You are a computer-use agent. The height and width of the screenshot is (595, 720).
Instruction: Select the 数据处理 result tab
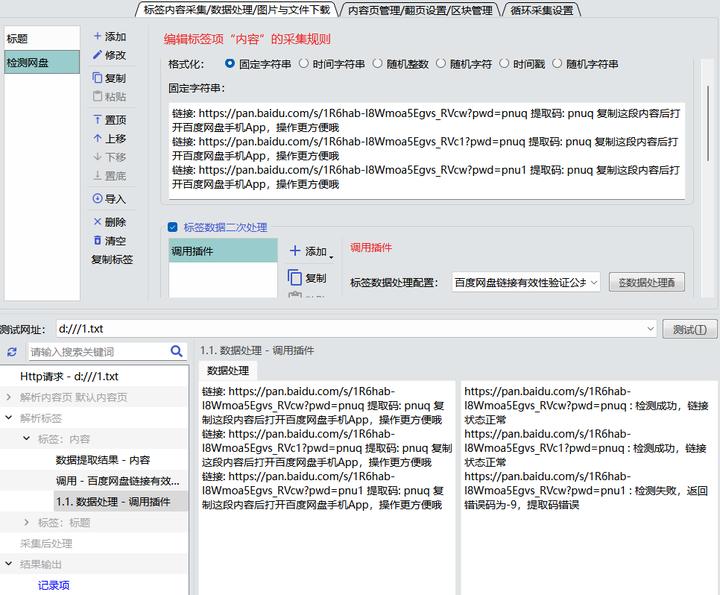pyautogui.click(x=228, y=370)
